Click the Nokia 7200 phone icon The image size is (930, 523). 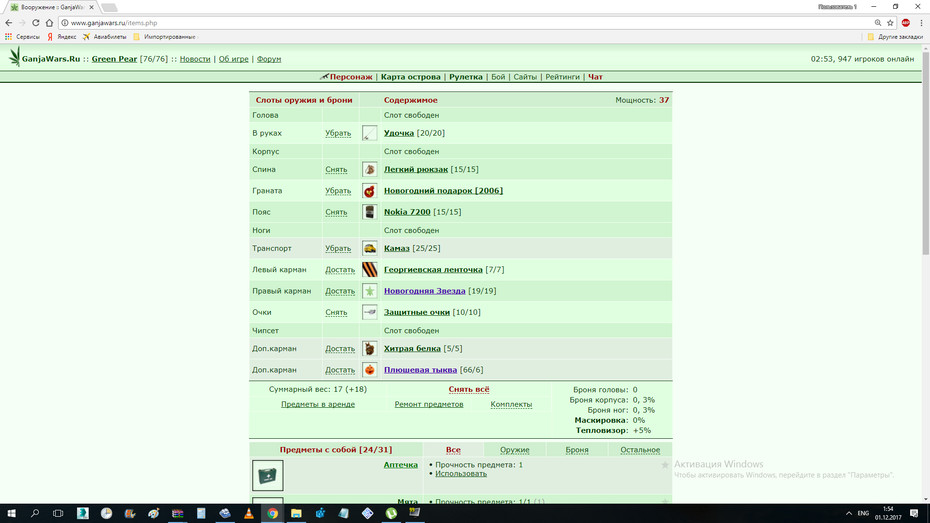pos(370,212)
